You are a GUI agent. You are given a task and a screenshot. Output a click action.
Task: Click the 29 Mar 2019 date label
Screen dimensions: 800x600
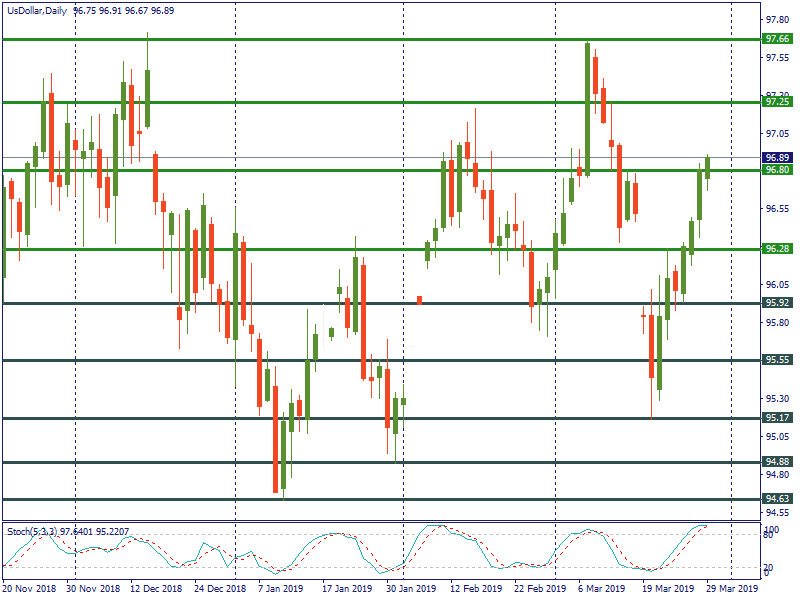click(x=732, y=590)
